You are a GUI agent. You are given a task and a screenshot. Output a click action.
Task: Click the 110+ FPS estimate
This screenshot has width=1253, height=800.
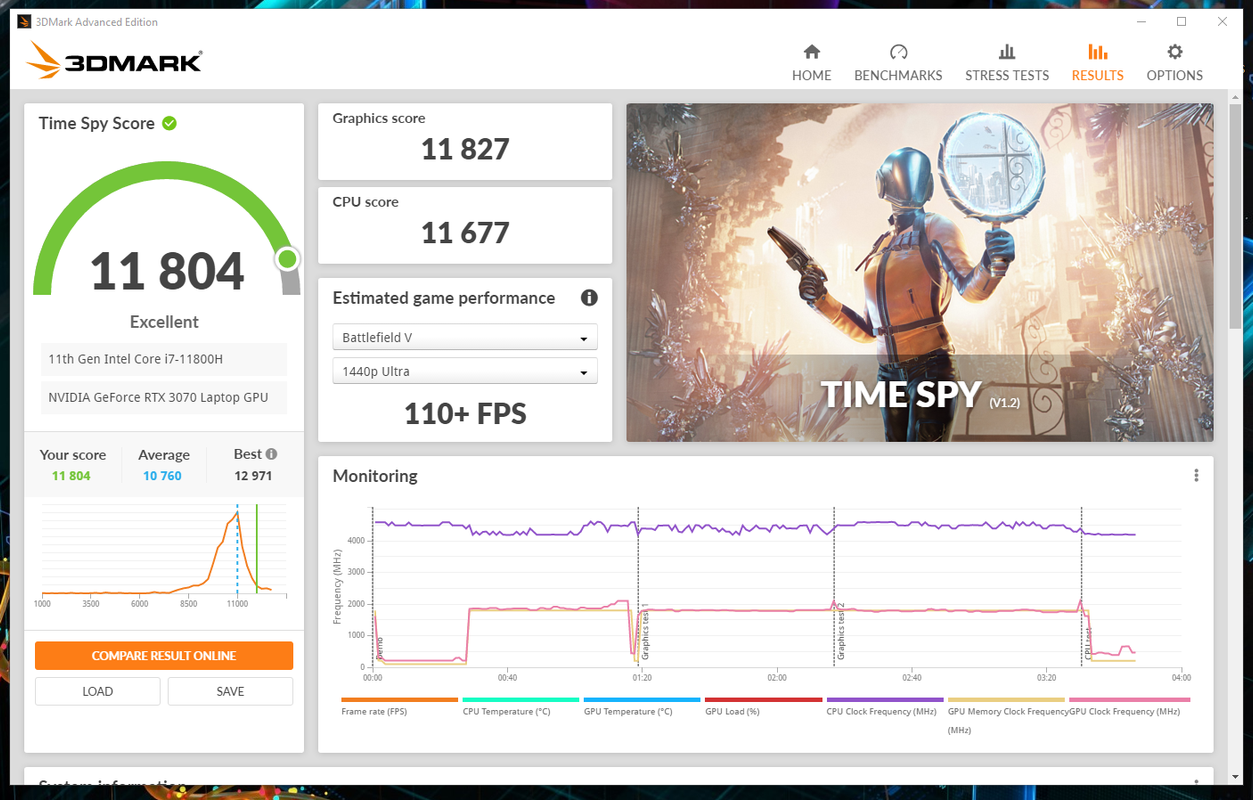[x=465, y=413]
